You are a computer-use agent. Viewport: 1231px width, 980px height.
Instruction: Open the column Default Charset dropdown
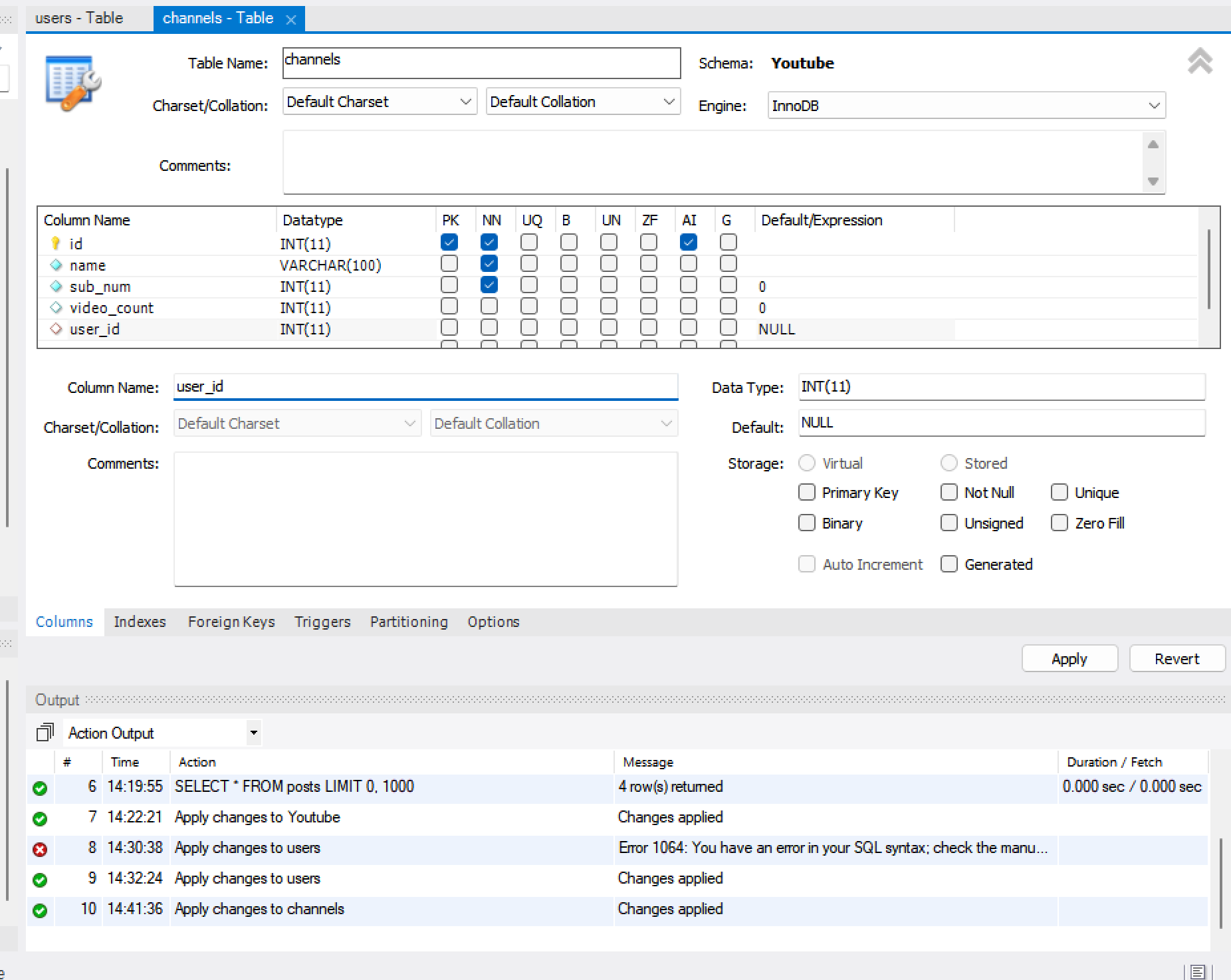coord(298,424)
